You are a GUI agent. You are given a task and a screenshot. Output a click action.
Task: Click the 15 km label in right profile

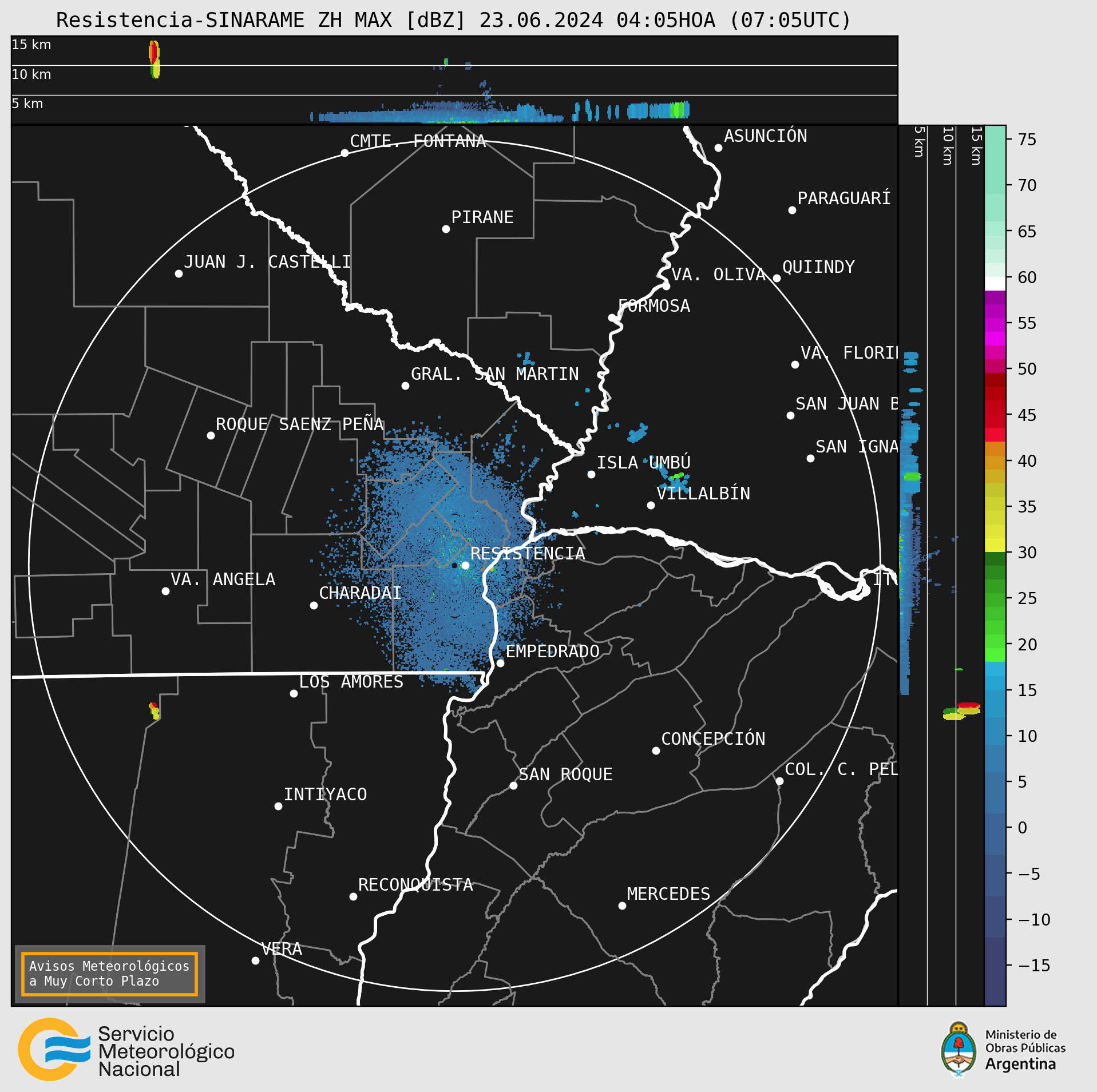coord(976,146)
